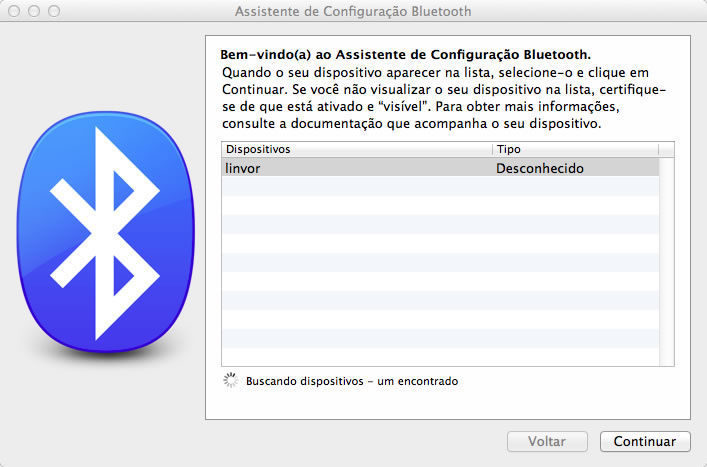This screenshot has height=467, width=707.
Task: Select the linvor device row
Action: 440,168
